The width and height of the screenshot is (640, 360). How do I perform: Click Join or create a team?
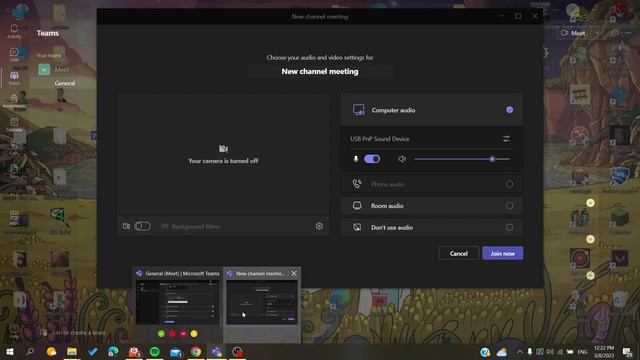[73, 333]
